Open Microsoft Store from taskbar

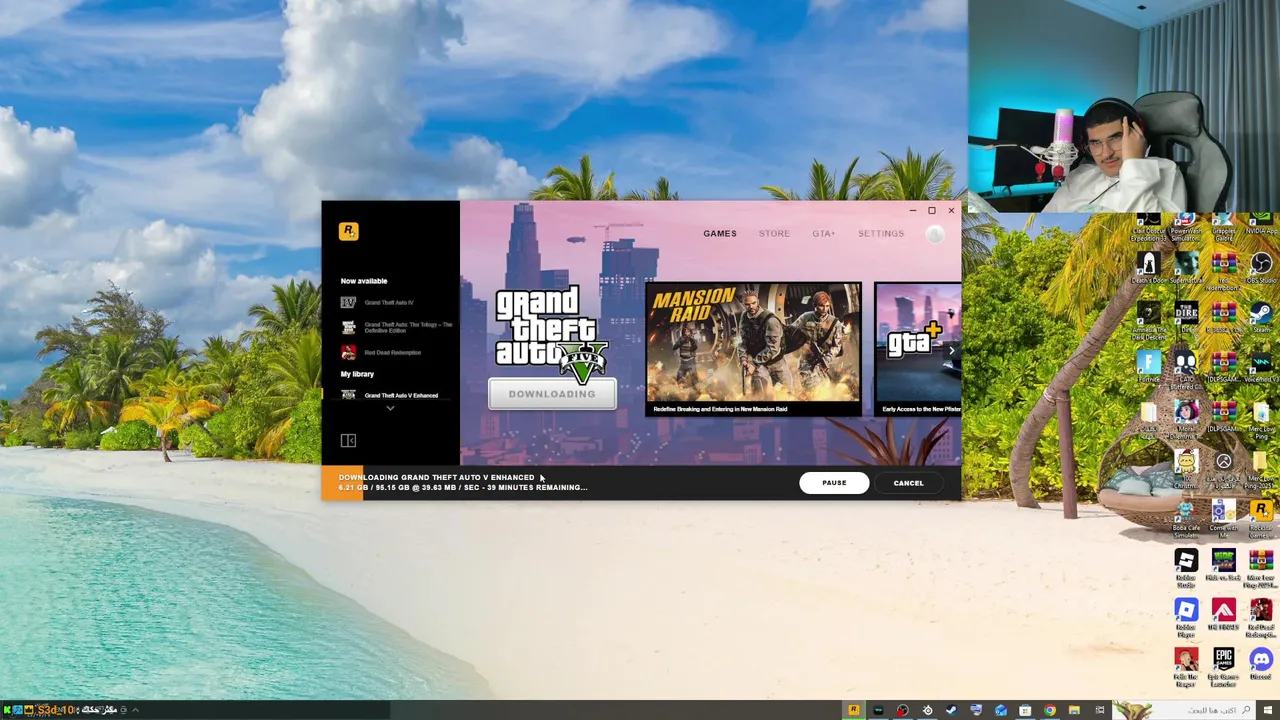pyautogui.click(x=1025, y=710)
